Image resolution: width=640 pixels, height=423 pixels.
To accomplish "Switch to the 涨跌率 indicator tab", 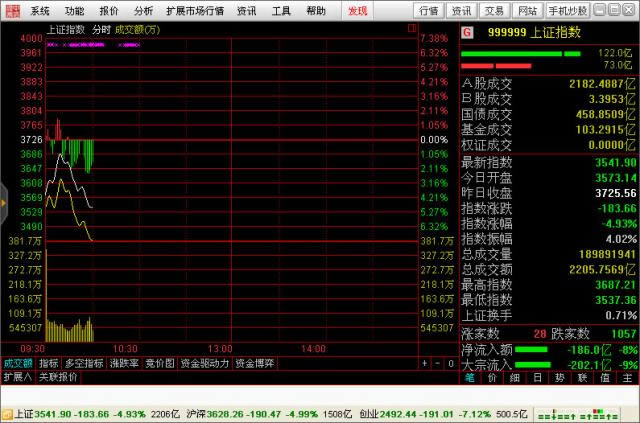I will tap(124, 363).
